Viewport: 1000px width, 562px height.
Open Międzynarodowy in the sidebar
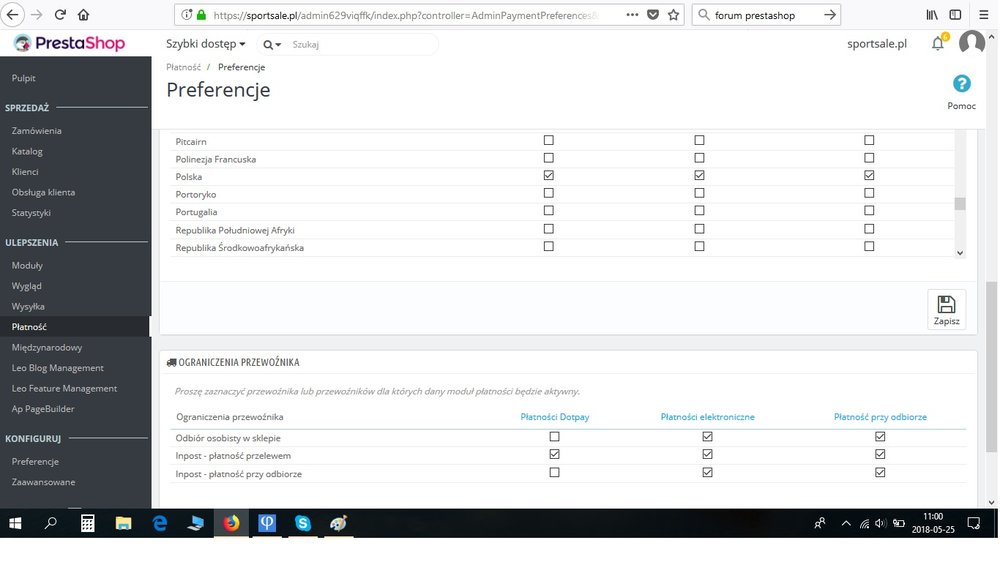pyautogui.click(x=47, y=348)
